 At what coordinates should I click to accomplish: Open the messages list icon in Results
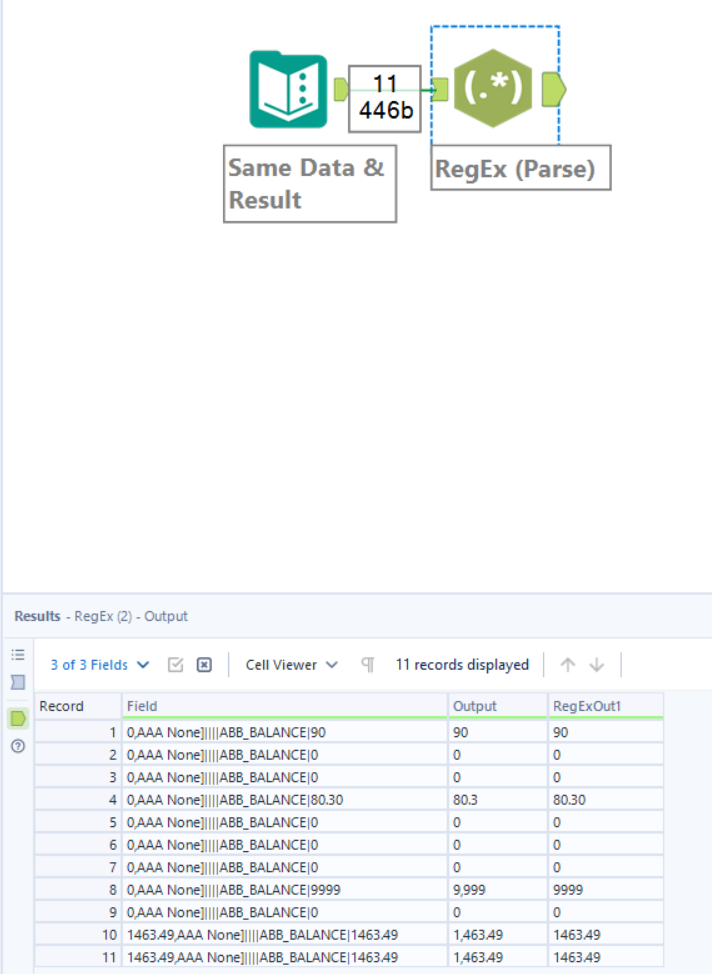pos(18,655)
